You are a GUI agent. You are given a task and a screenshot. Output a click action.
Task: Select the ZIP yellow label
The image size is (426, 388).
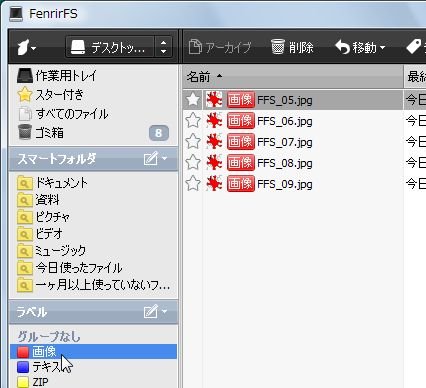click(x=93, y=382)
